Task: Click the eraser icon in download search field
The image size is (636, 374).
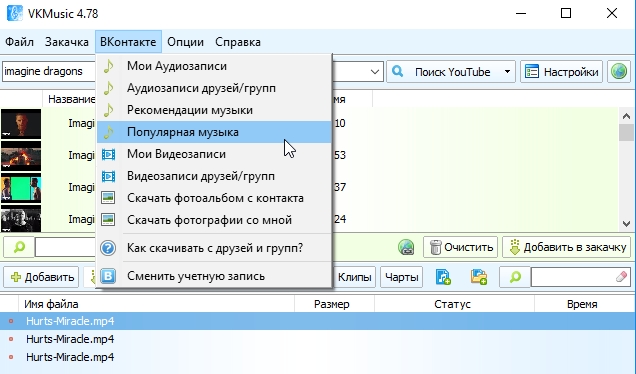Action: click(621, 277)
